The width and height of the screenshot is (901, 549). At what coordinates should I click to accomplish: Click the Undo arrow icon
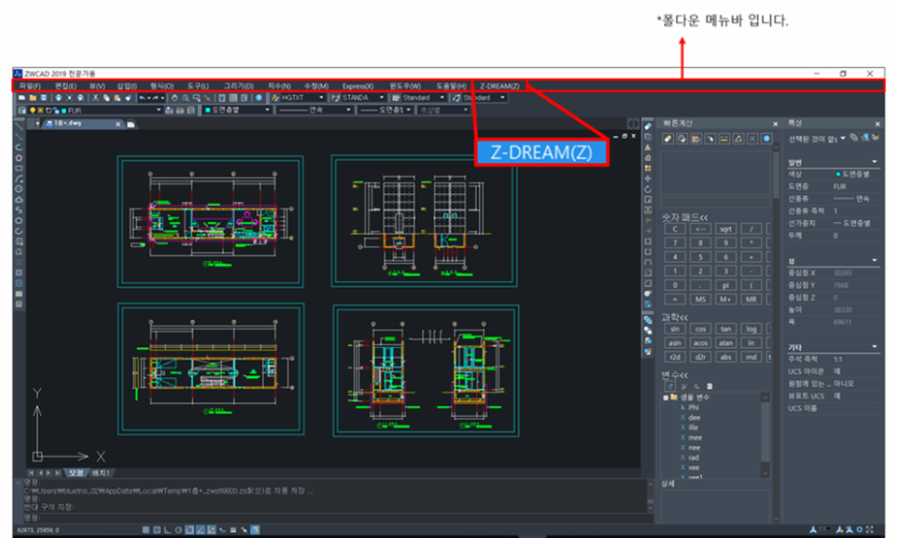pyautogui.click(x=142, y=98)
